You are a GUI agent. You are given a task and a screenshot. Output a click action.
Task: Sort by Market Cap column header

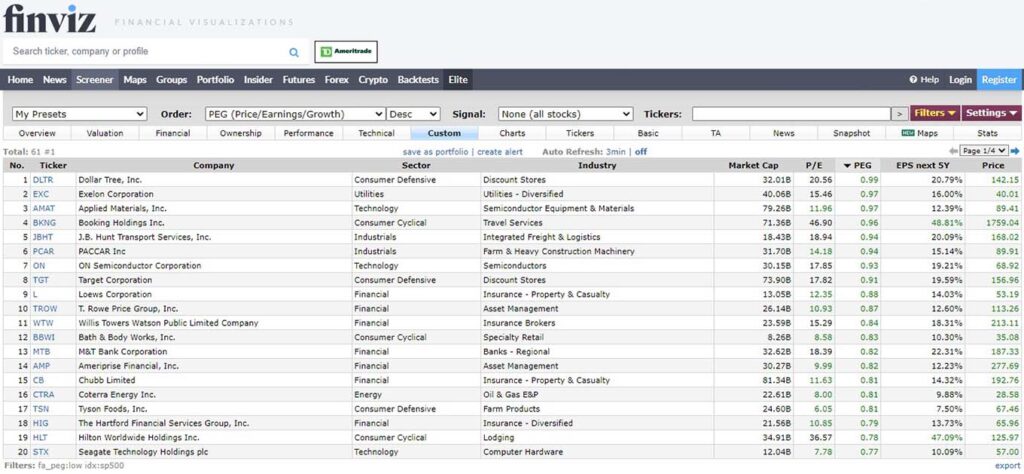[x=753, y=165]
